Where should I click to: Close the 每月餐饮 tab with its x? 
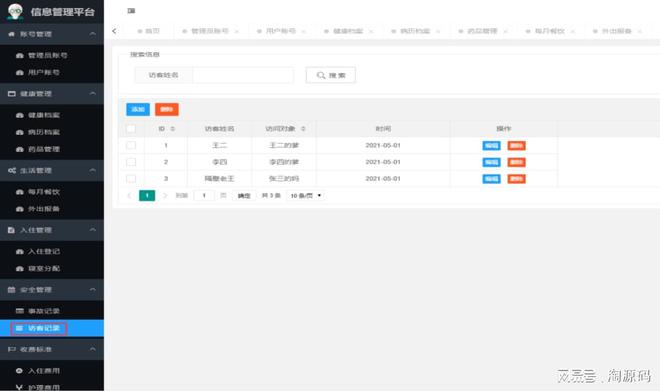coord(573,32)
